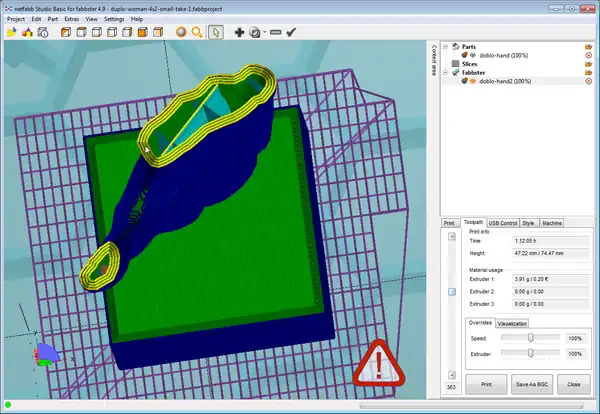Click the zoom magnifier tool icon

[198, 32]
